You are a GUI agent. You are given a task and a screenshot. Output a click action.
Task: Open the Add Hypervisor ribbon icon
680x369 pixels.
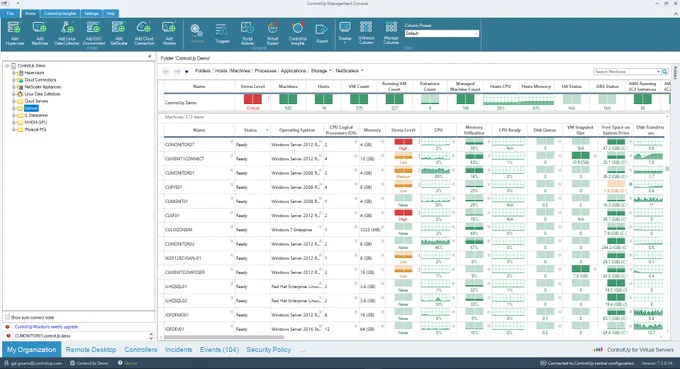click(14, 33)
